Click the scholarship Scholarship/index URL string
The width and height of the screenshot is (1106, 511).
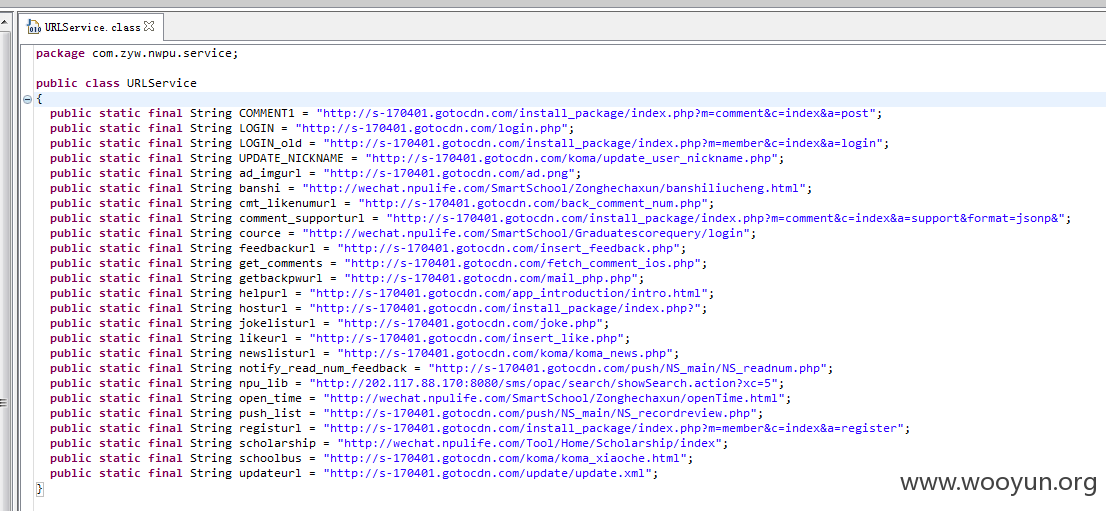529,443
